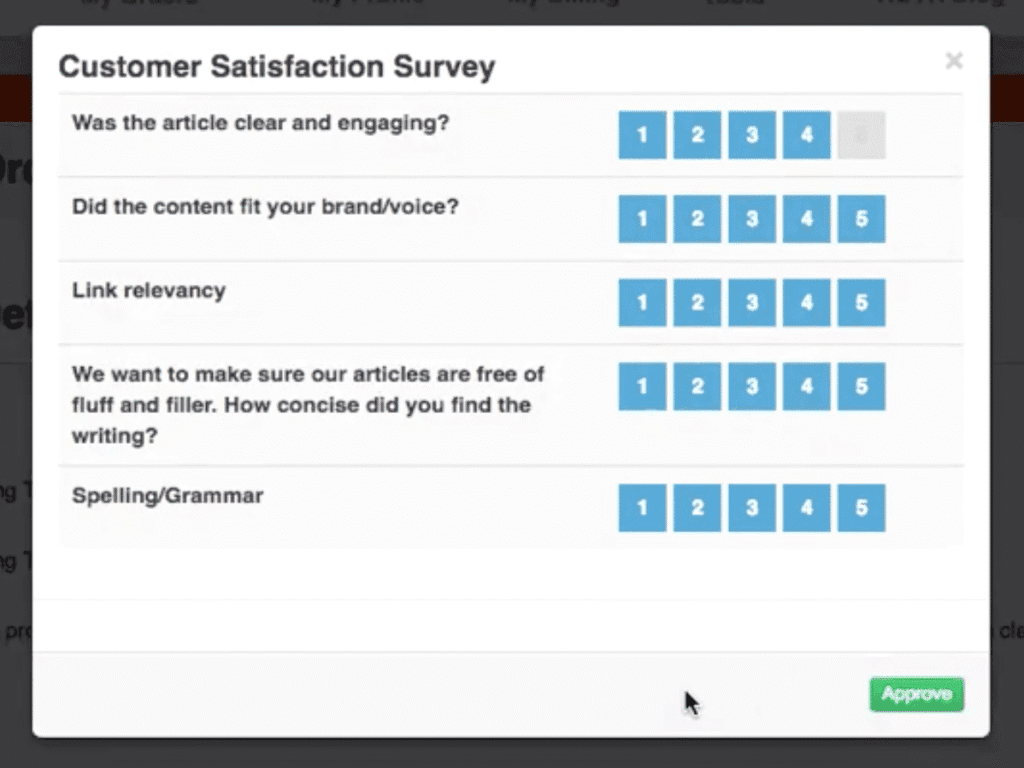
Task: Set Link relevancy rating to 1
Action: (x=642, y=302)
